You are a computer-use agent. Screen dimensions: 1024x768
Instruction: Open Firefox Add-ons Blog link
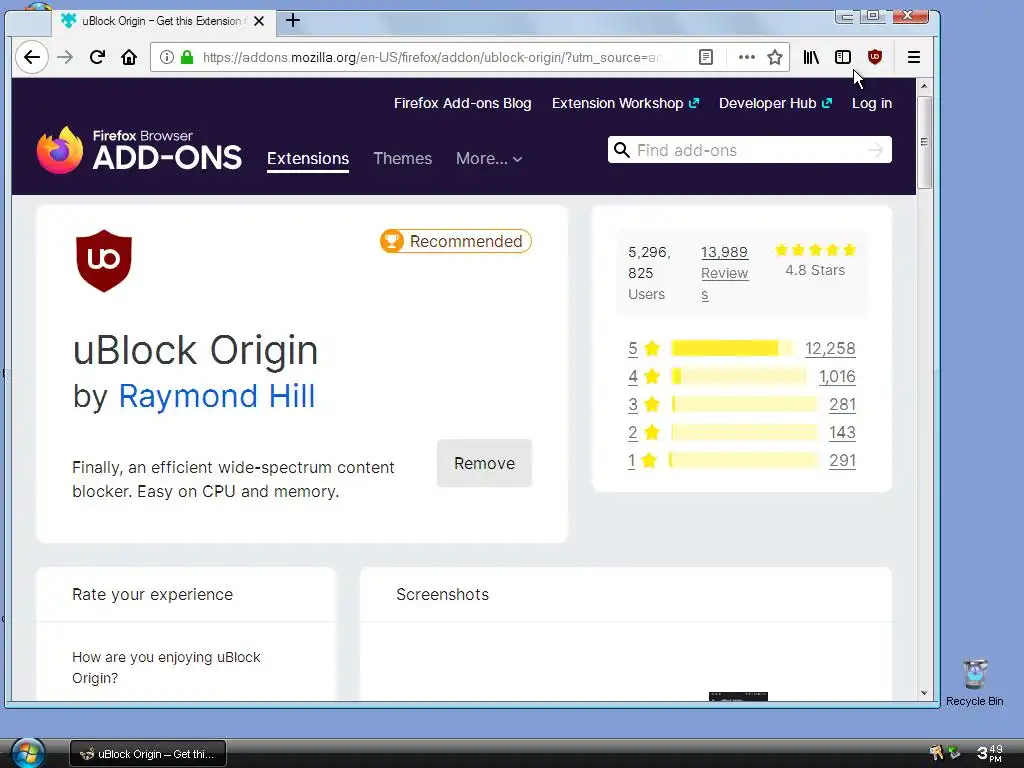pyautogui.click(x=462, y=103)
